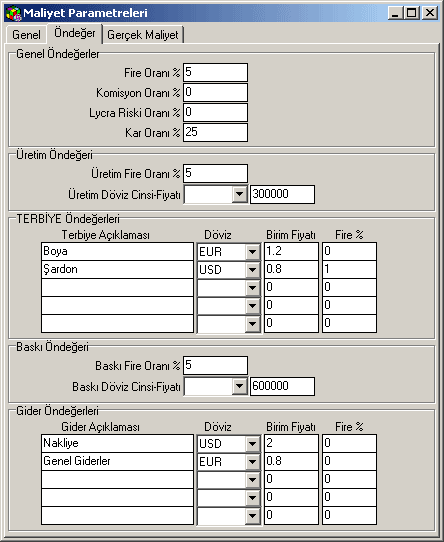Click the Boya unit price field 1.2
Screen dimensions: 444x542
click(291, 251)
